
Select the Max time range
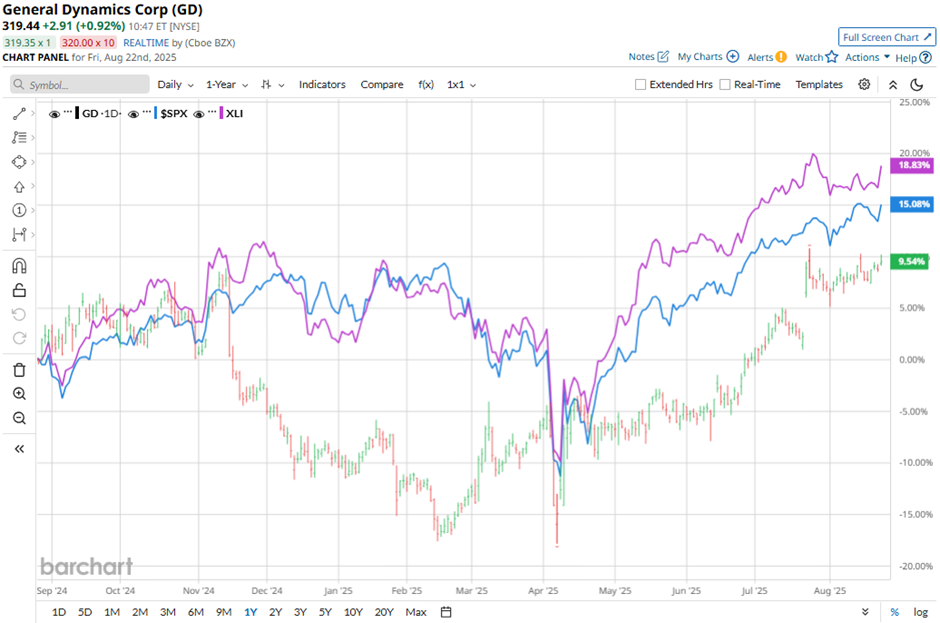[416, 612]
